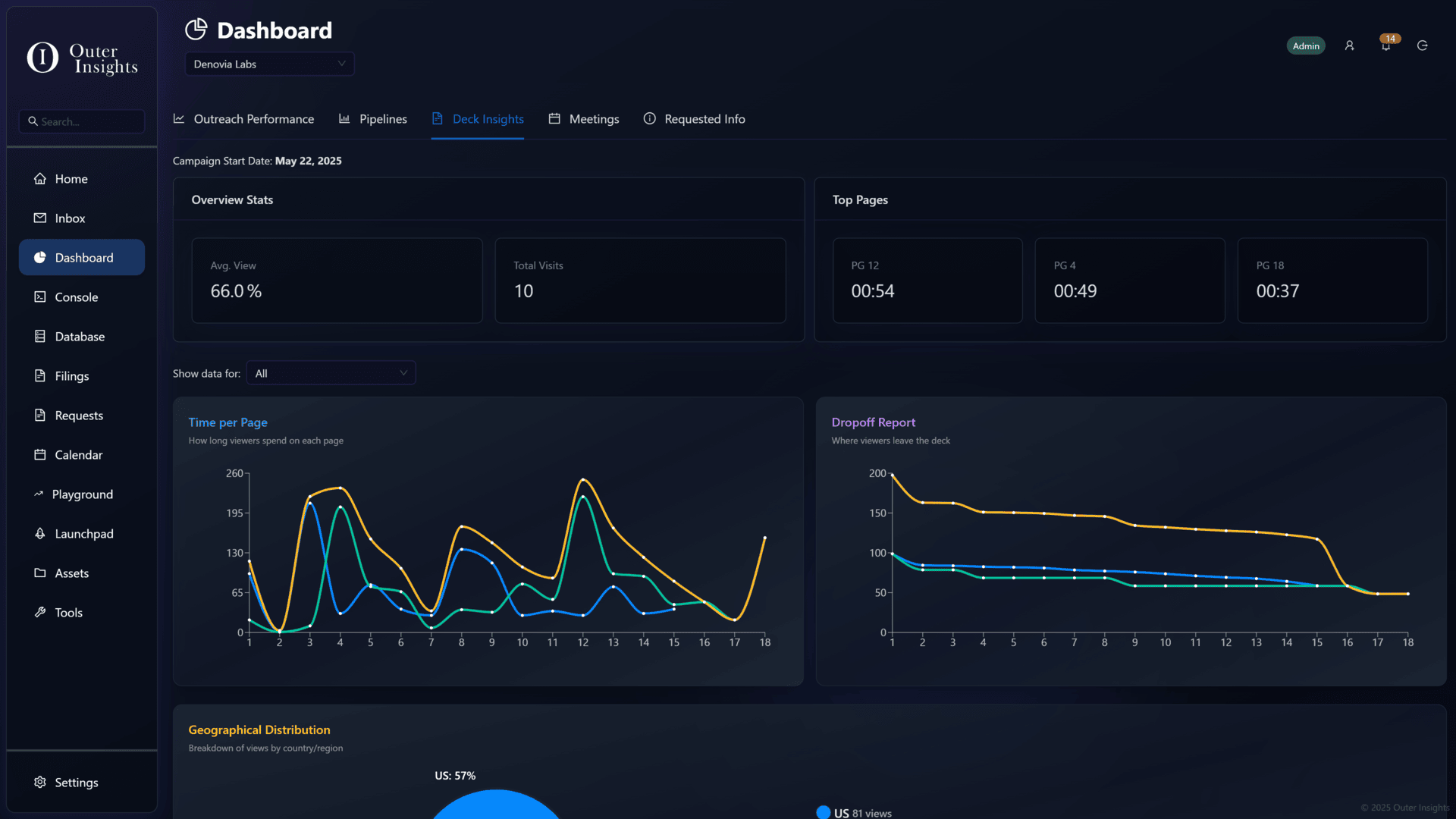
Task: Open the user profile icon
Action: (1349, 46)
